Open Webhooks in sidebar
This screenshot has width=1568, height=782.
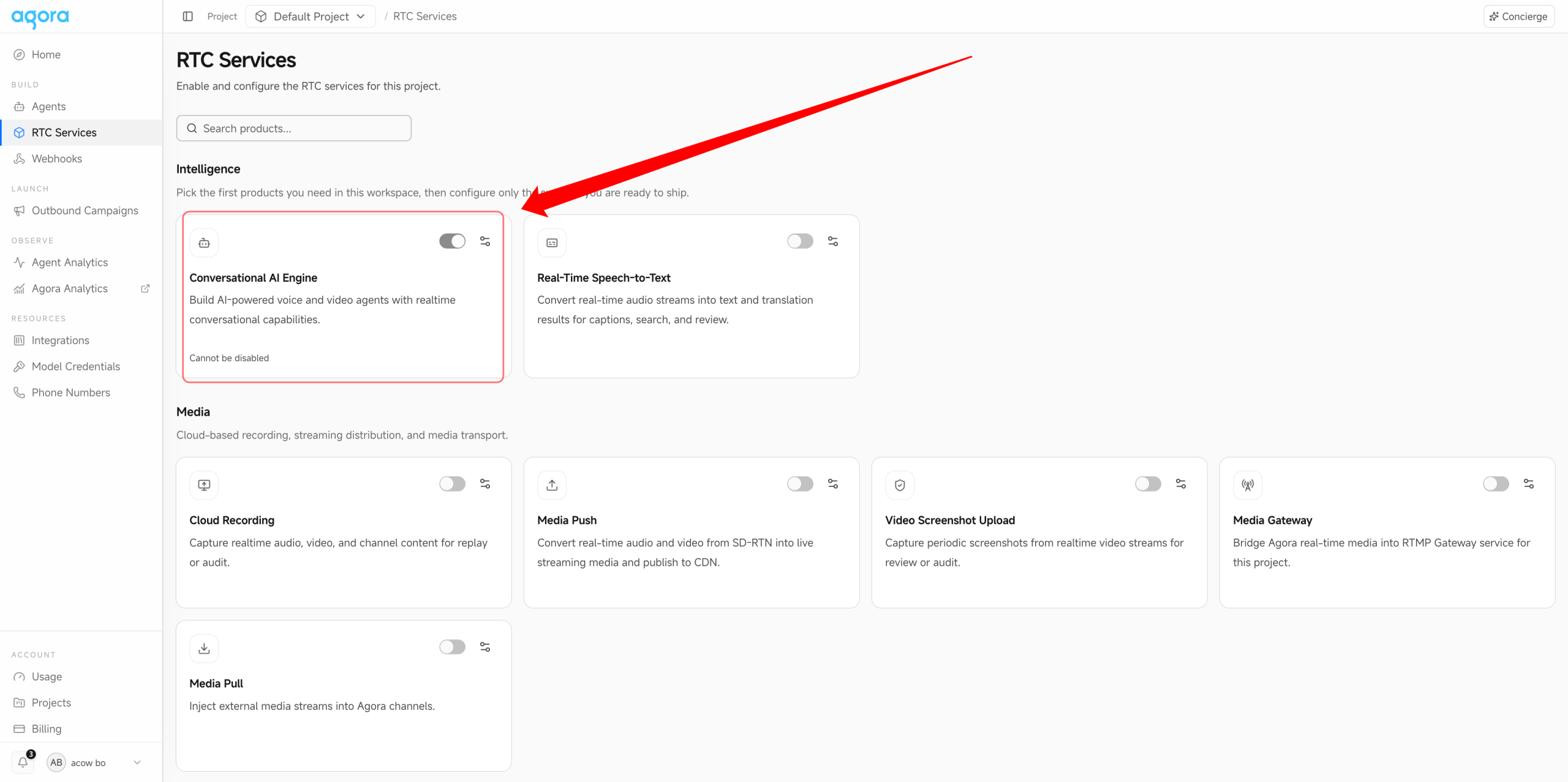pos(81,159)
